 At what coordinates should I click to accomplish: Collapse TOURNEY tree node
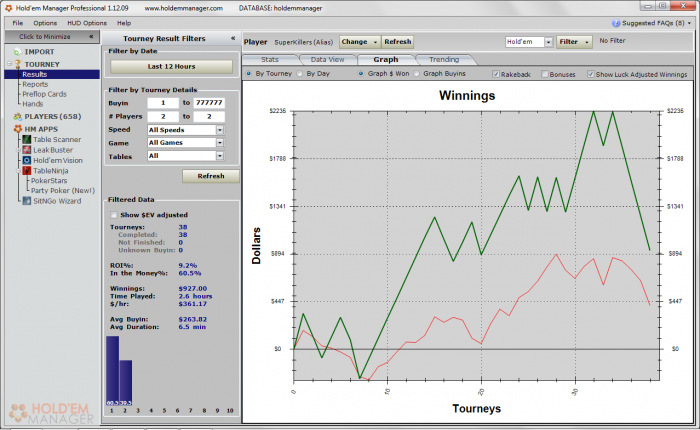click(x=9, y=64)
